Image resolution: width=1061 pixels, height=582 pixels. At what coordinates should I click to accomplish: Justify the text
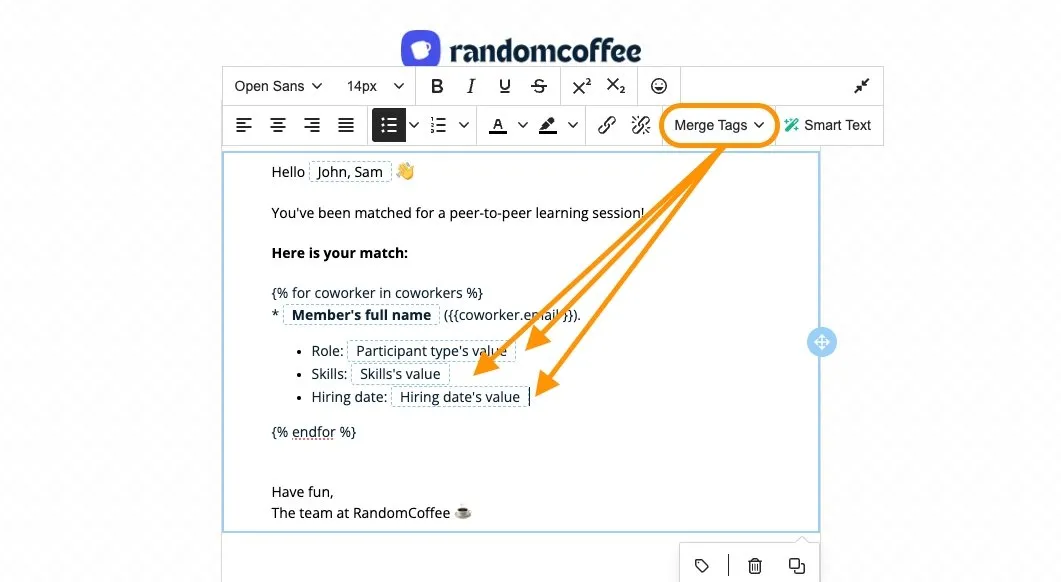coord(346,125)
